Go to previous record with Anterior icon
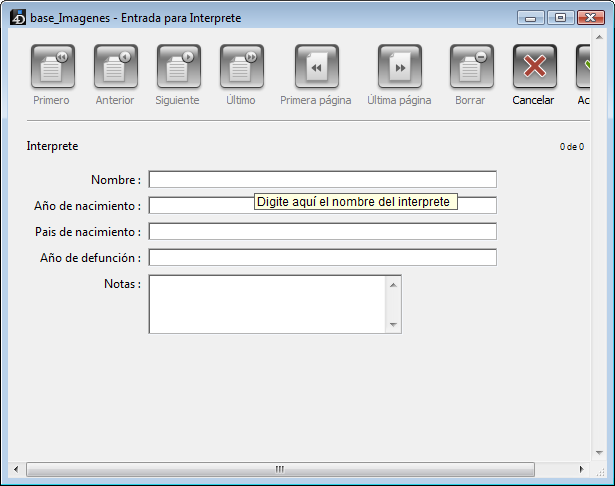The height and width of the screenshot is (486, 615). pos(115,68)
